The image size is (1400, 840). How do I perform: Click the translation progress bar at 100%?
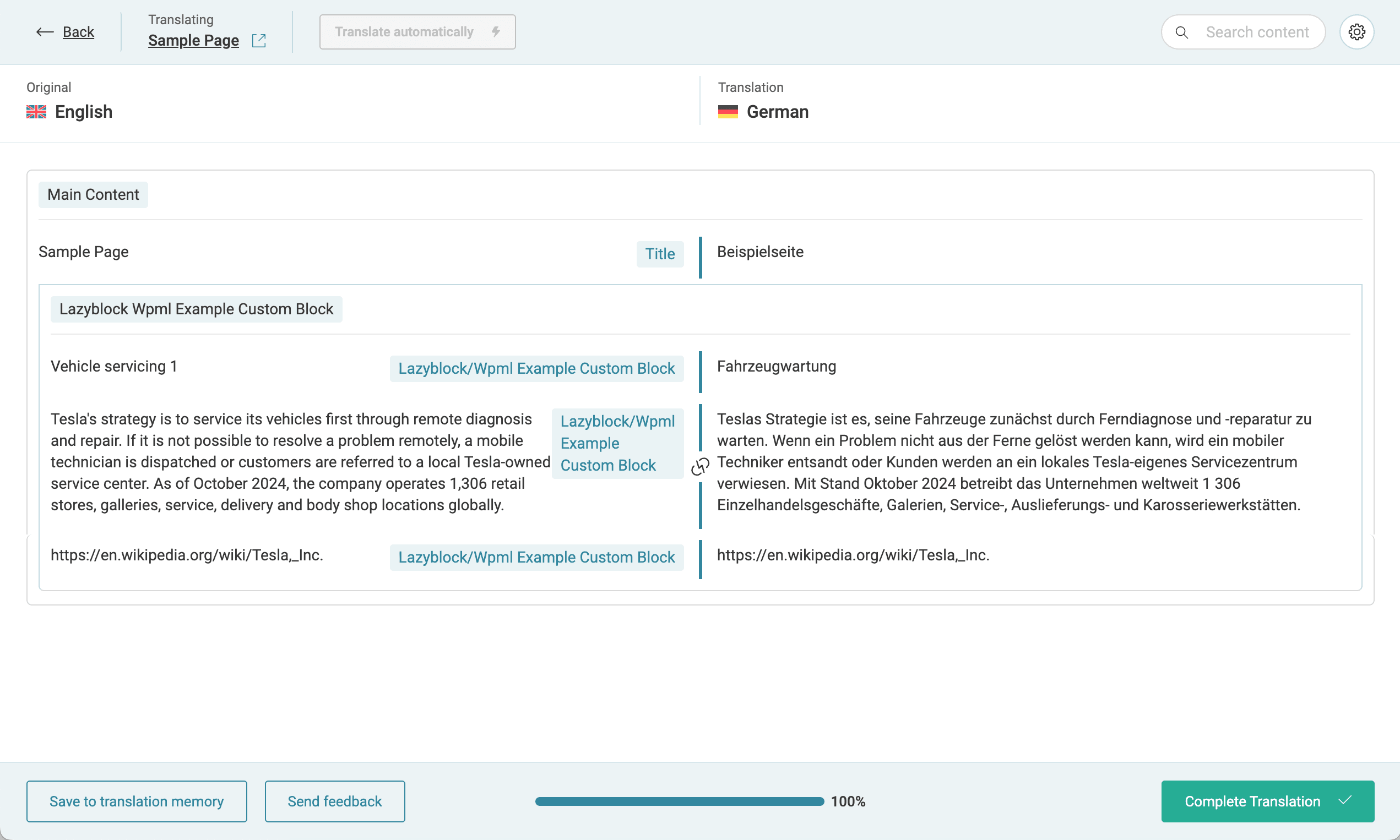(x=679, y=801)
